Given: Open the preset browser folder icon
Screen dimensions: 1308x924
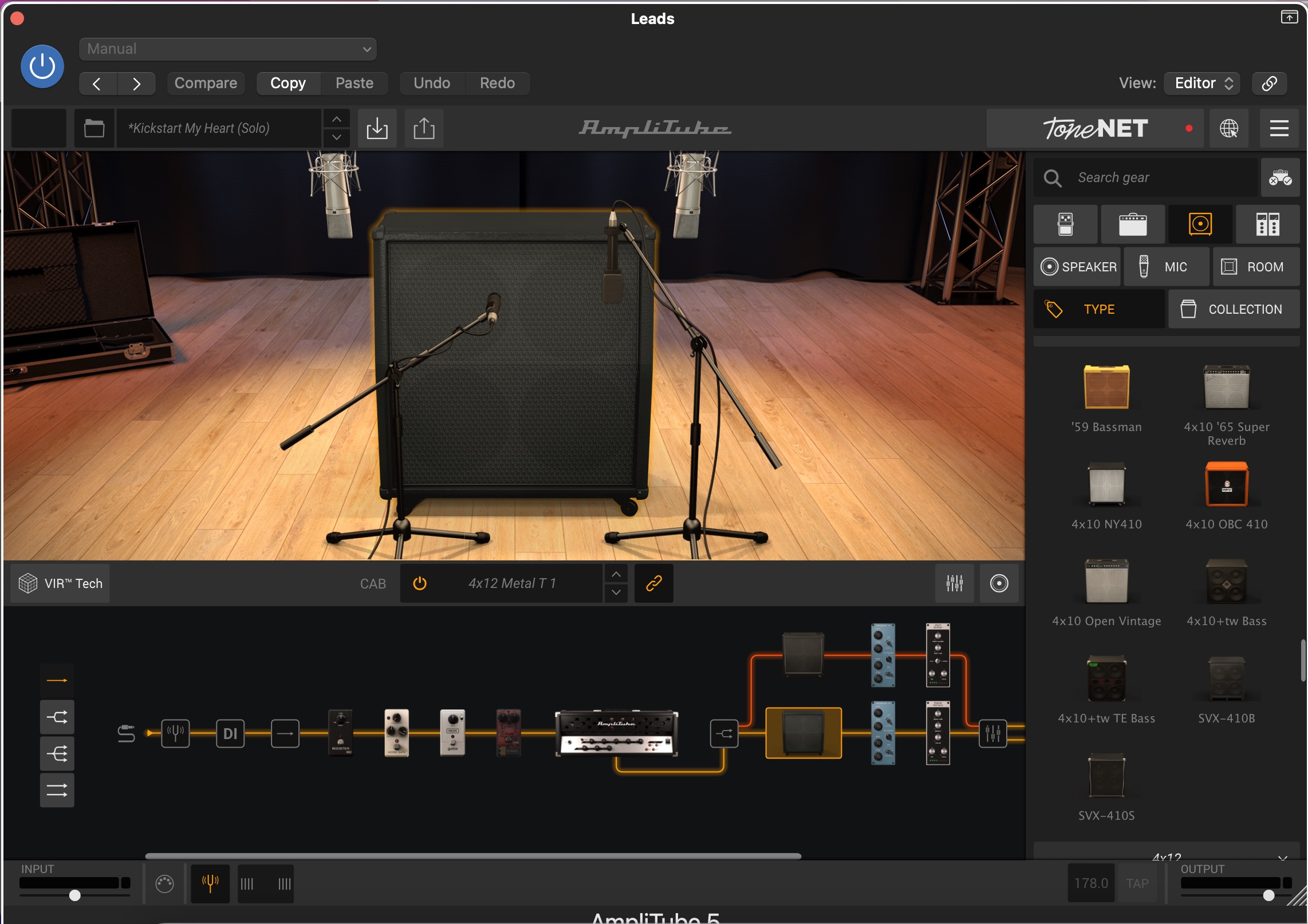Looking at the screenshot, I should (94, 128).
